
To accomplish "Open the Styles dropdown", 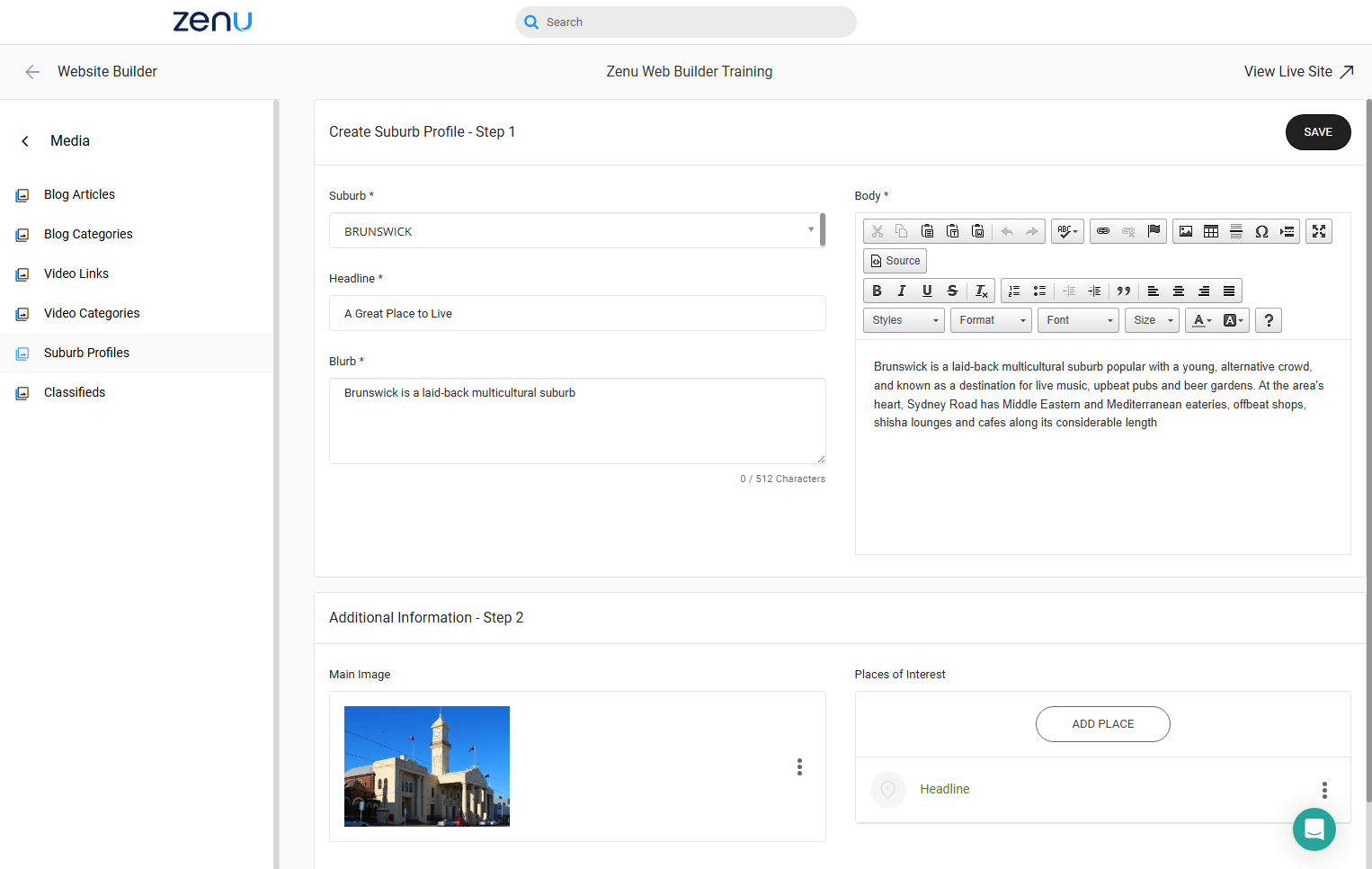I will pos(904,320).
